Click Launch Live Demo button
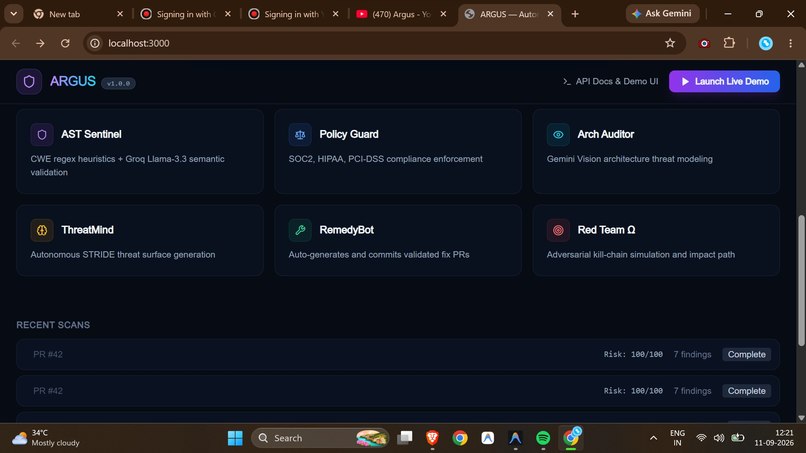 pyautogui.click(x=724, y=81)
